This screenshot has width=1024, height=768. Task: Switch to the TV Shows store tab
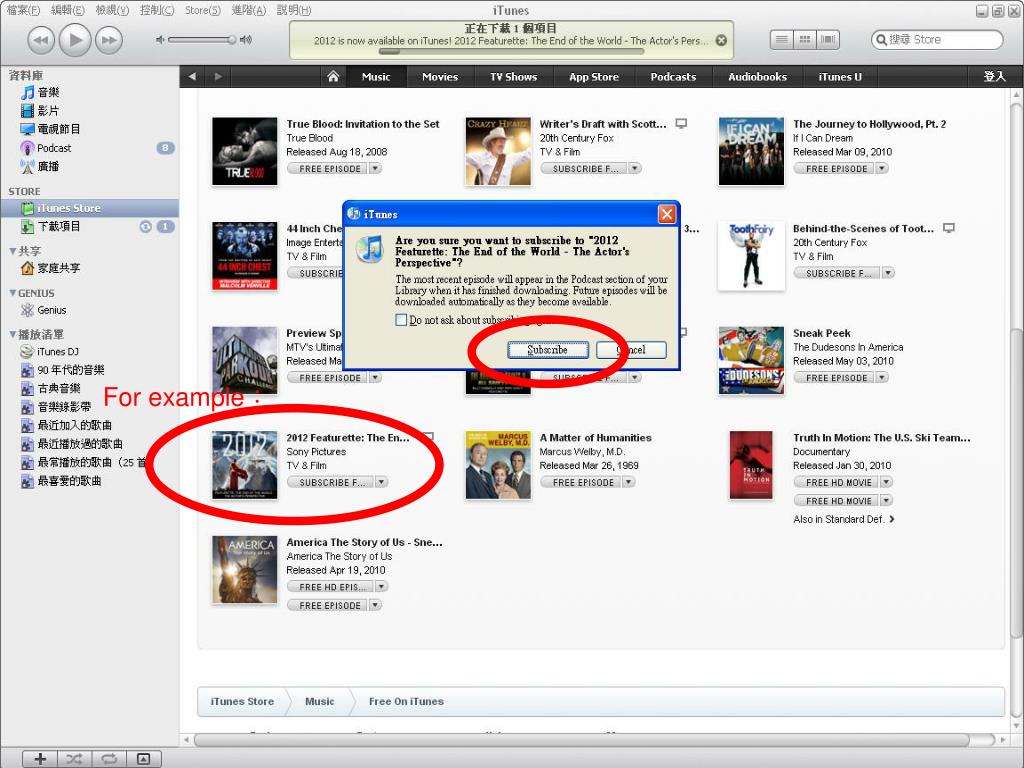[x=513, y=76]
